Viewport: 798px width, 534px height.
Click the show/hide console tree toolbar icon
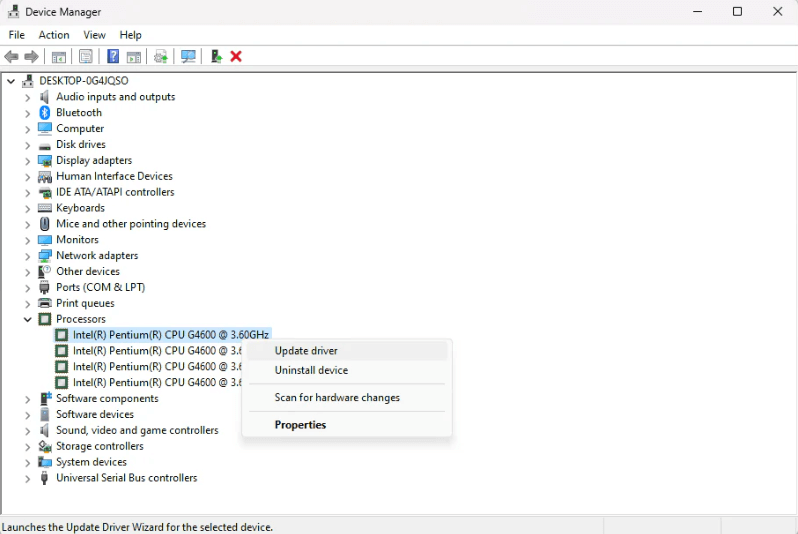point(59,57)
